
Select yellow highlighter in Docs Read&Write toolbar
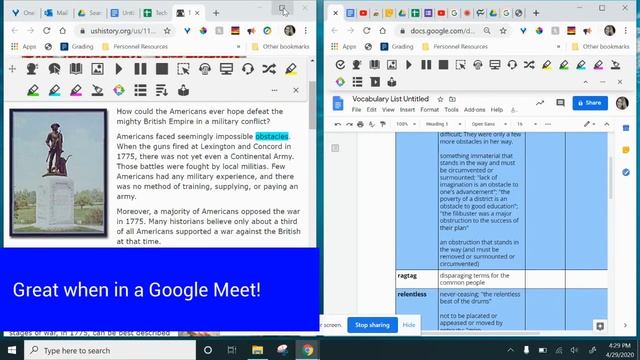click(547, 64)
